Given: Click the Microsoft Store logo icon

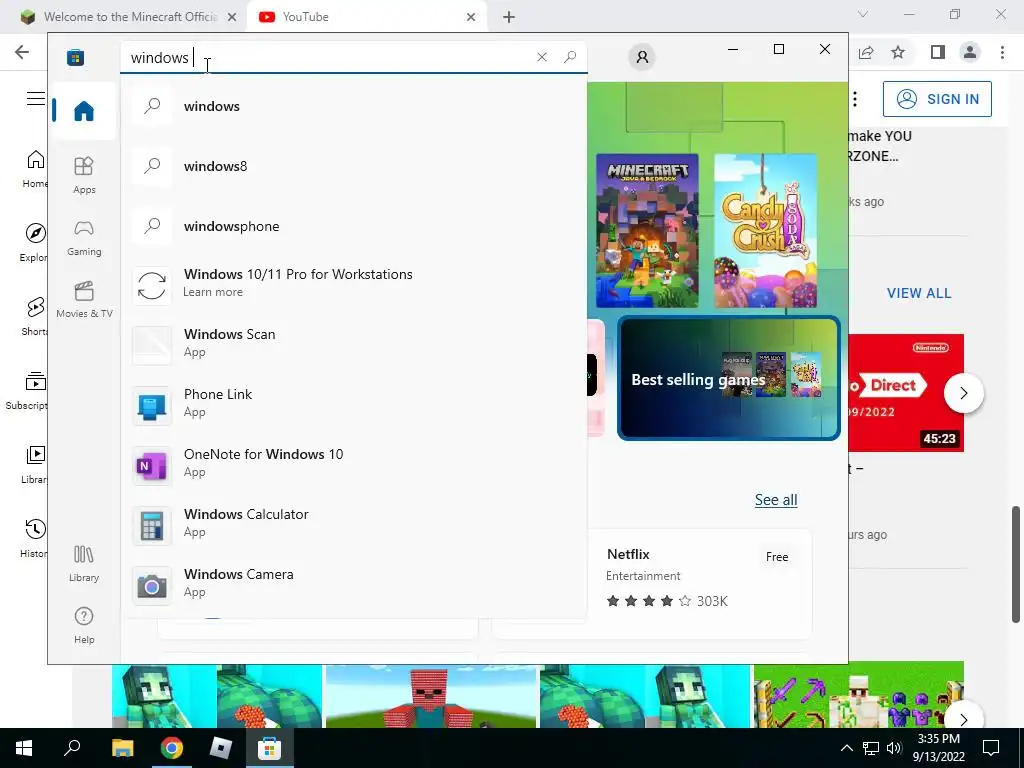Looking at the screenshot, I should click(76, 57).
